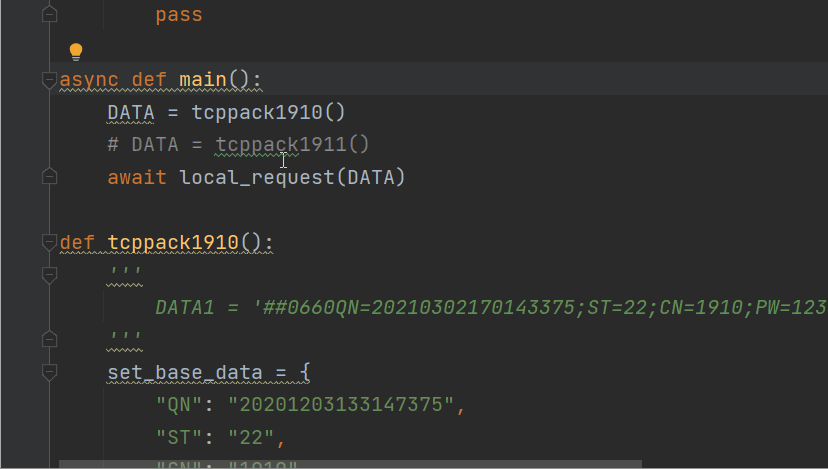Image resolution: width=828 pixels, height=469 pixels.
Task: Click the "QN" dictionary key
Action: click(179, 405)
